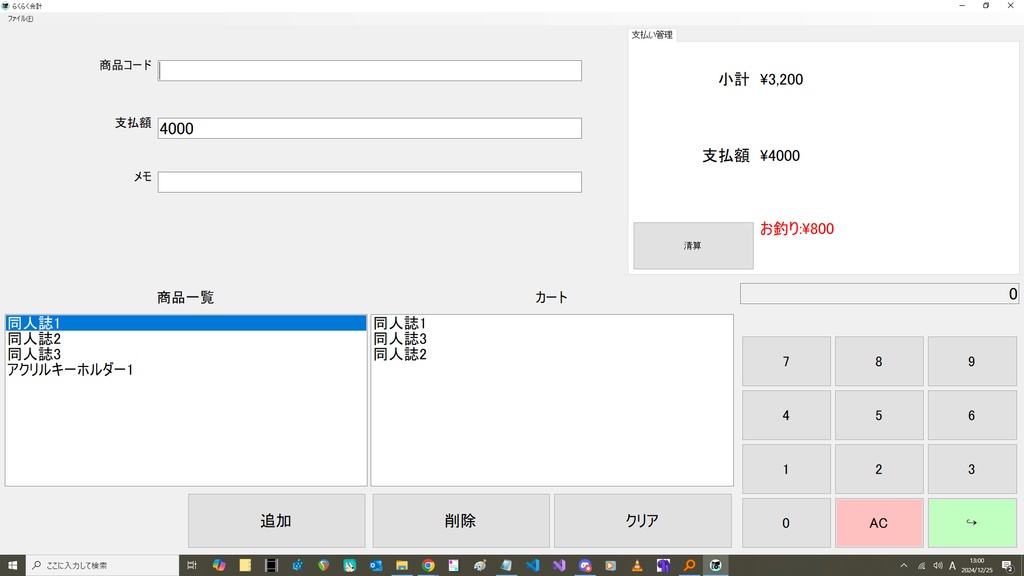The image size is (1024, 576).
Task: Select 同人誌1 in the 商品一覧 list
Action: click(186, 323)
